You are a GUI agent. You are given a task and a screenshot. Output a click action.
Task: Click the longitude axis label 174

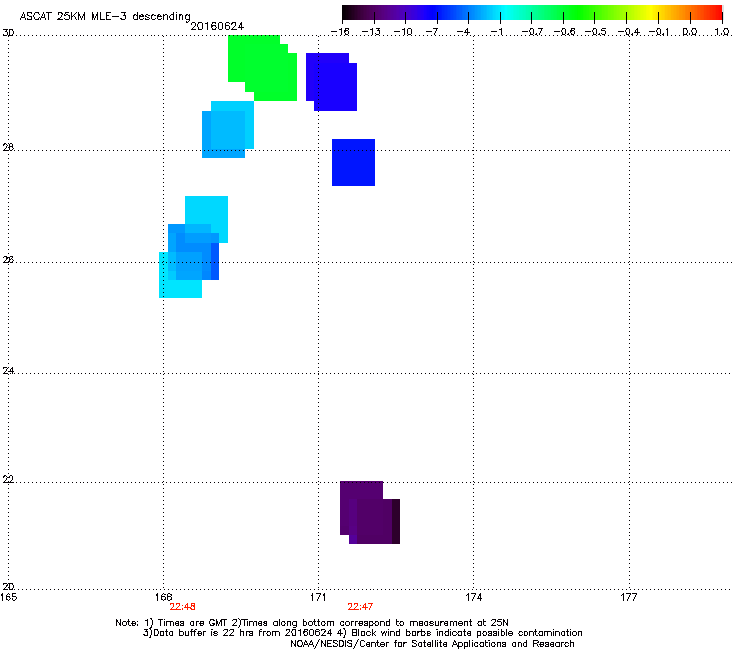coord(473,597)
